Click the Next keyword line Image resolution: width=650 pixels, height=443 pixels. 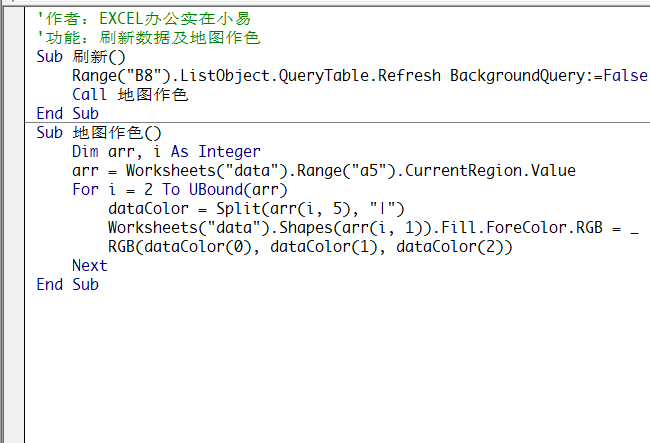90,266
